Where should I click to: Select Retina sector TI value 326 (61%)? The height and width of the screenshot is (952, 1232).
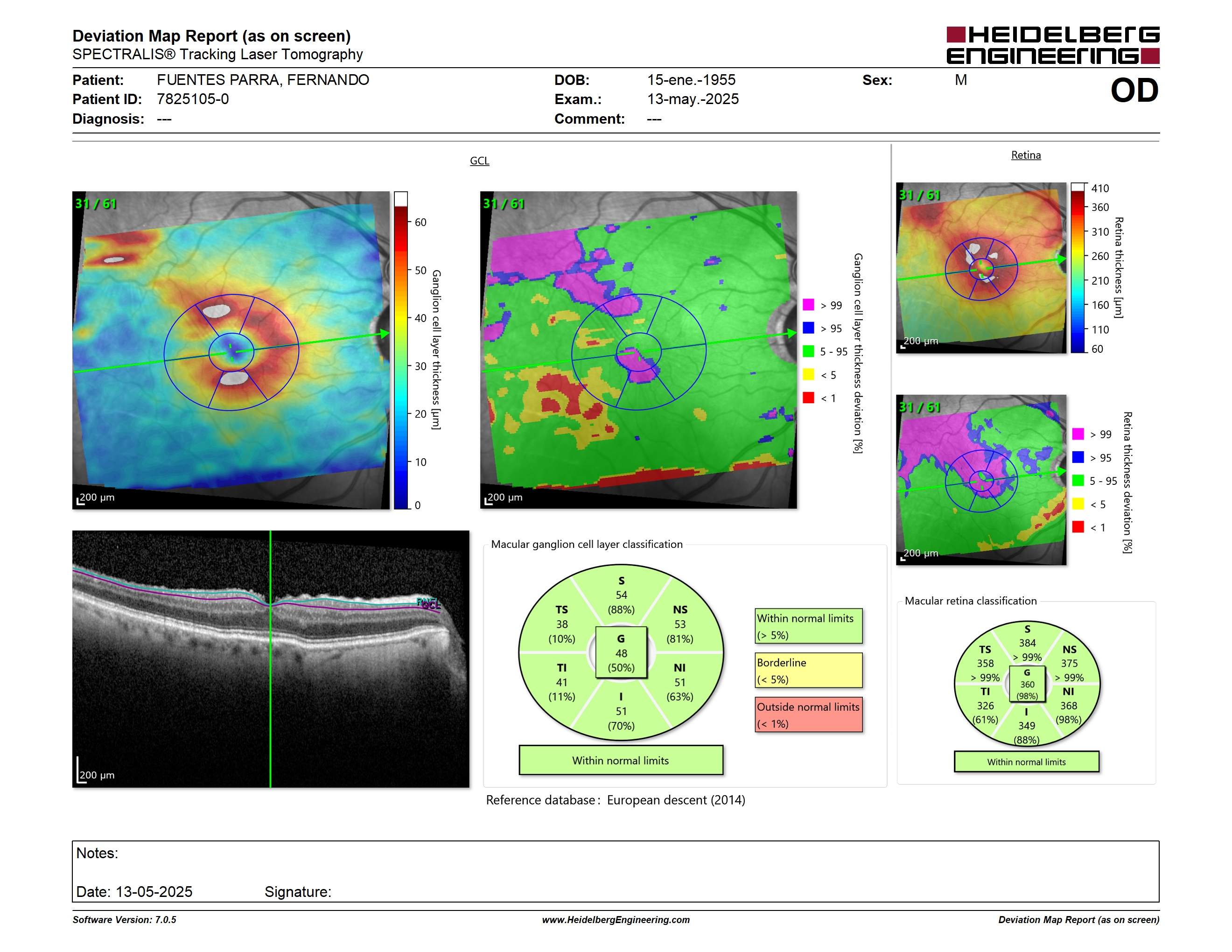pos(986,713)
